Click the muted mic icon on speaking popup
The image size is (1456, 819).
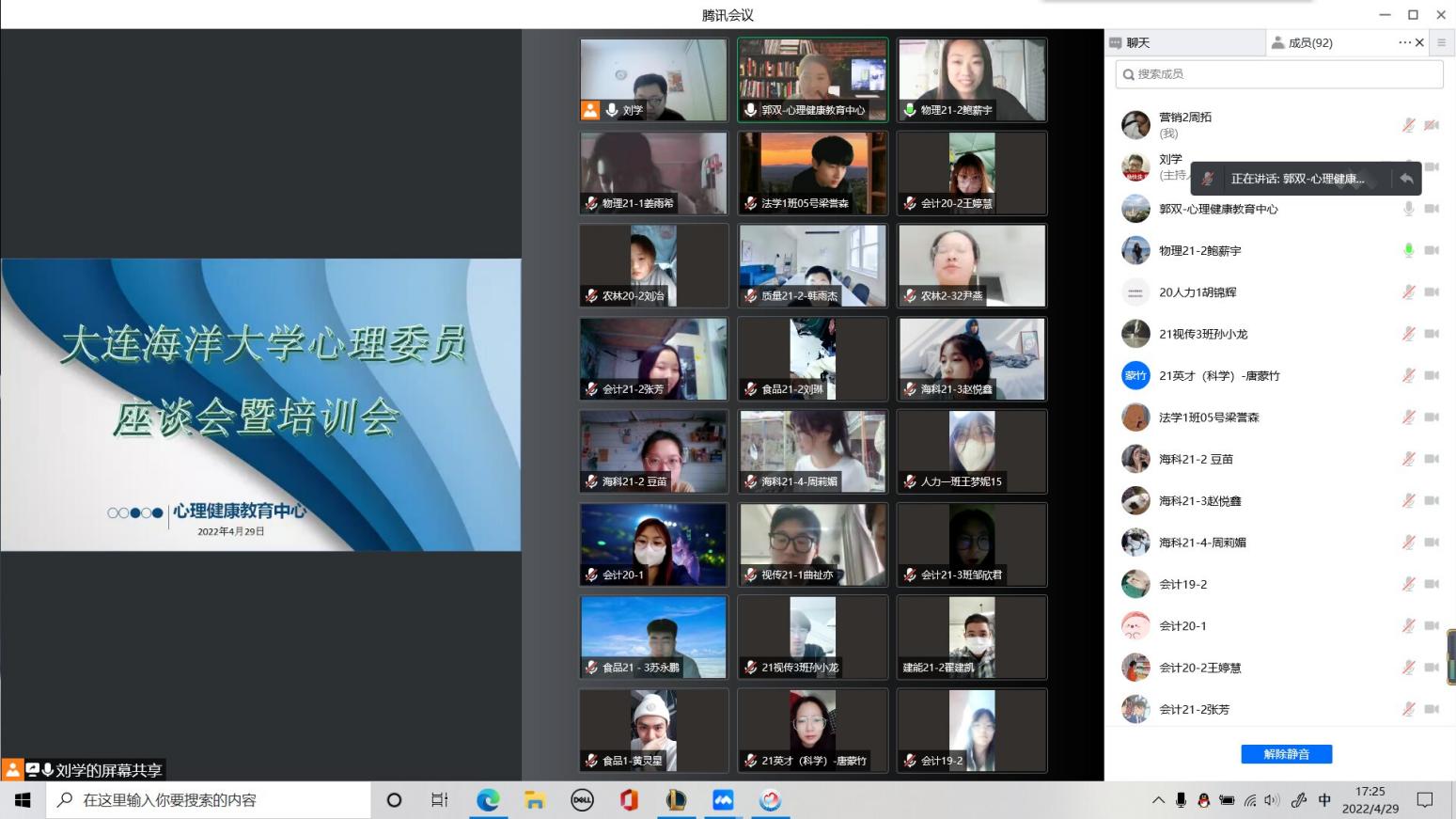(x=1208, y=178)
